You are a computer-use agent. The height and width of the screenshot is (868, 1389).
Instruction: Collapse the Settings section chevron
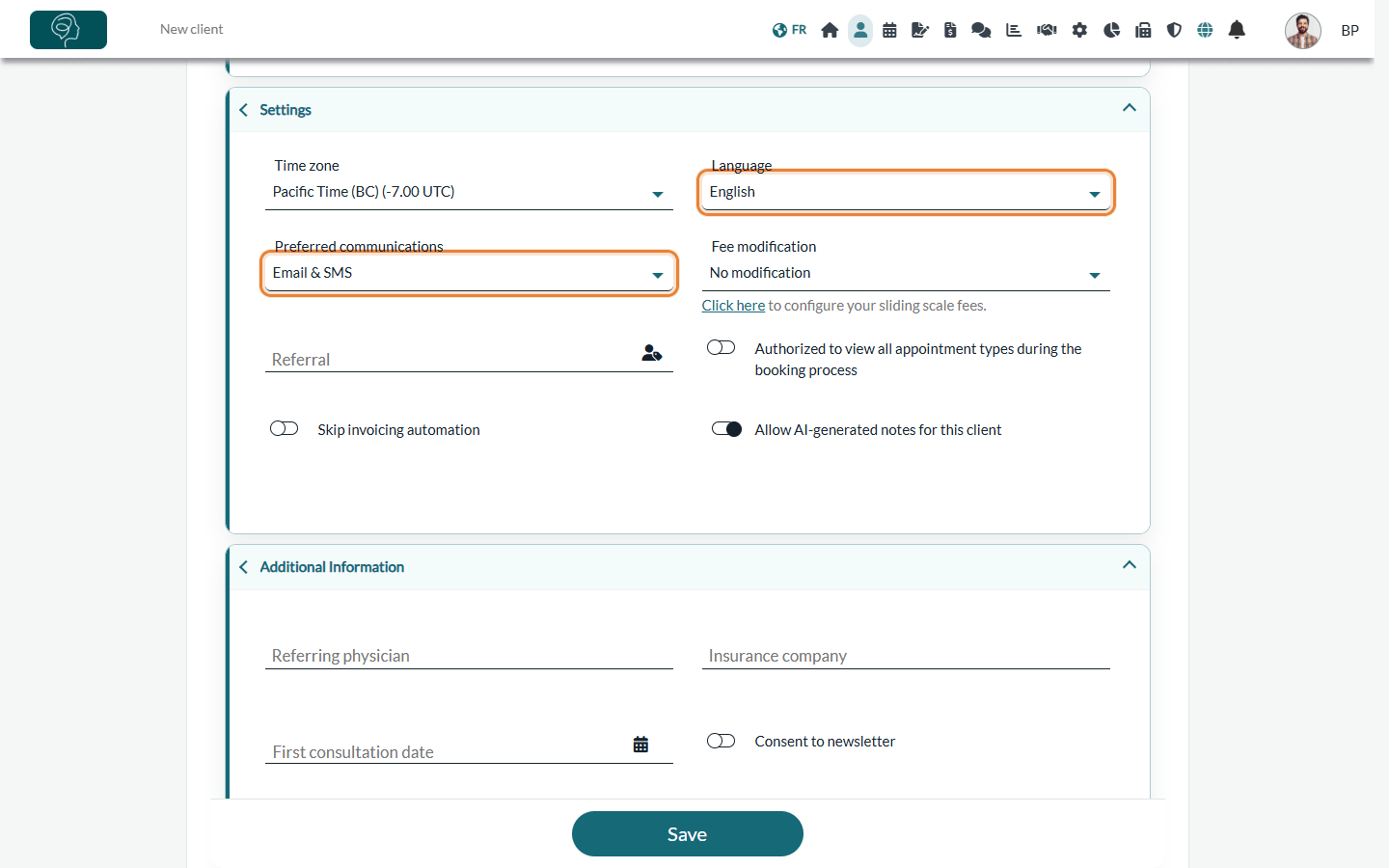pos(1130,108)
